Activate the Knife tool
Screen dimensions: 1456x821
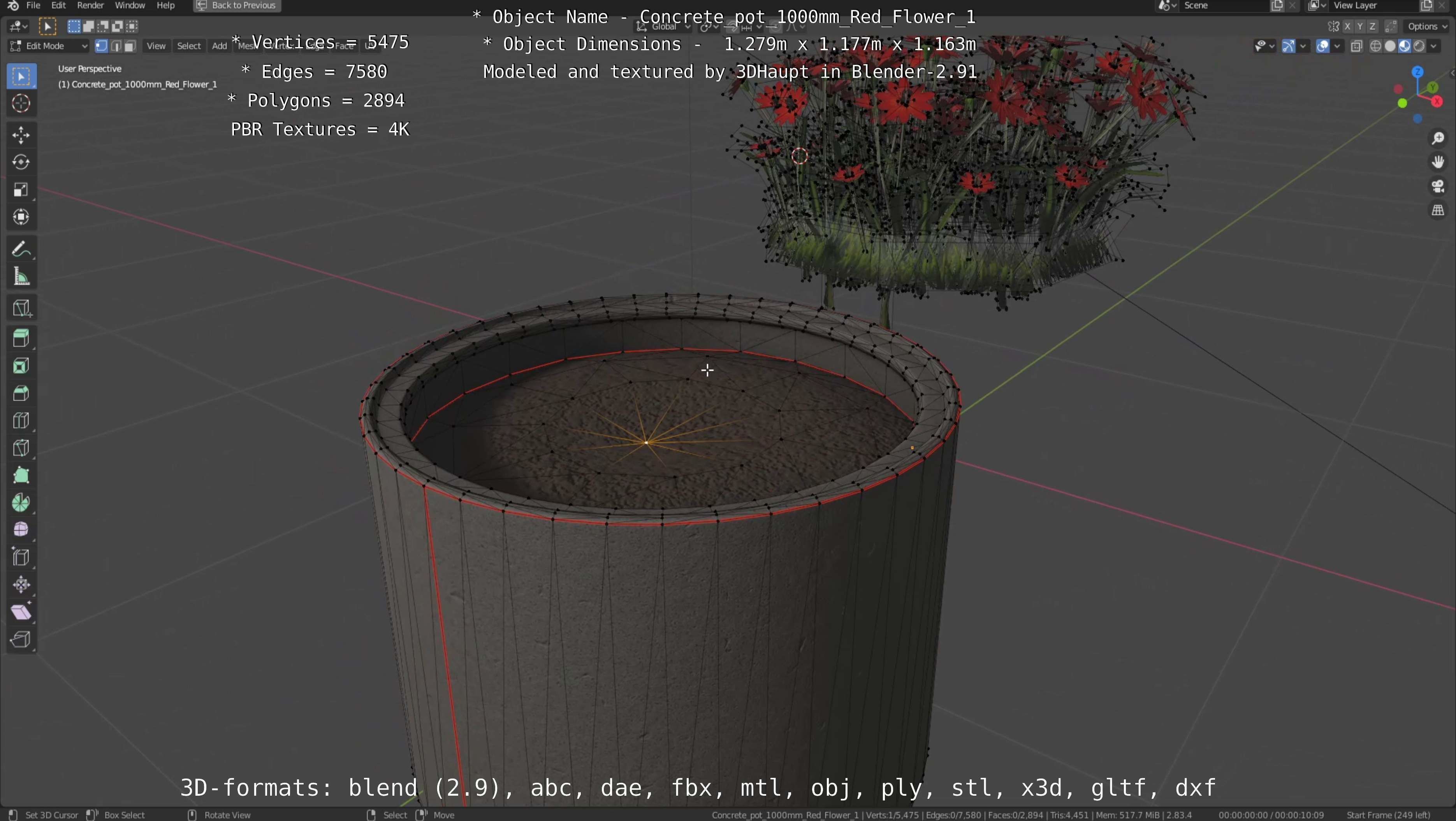click(x=21, y=448)
